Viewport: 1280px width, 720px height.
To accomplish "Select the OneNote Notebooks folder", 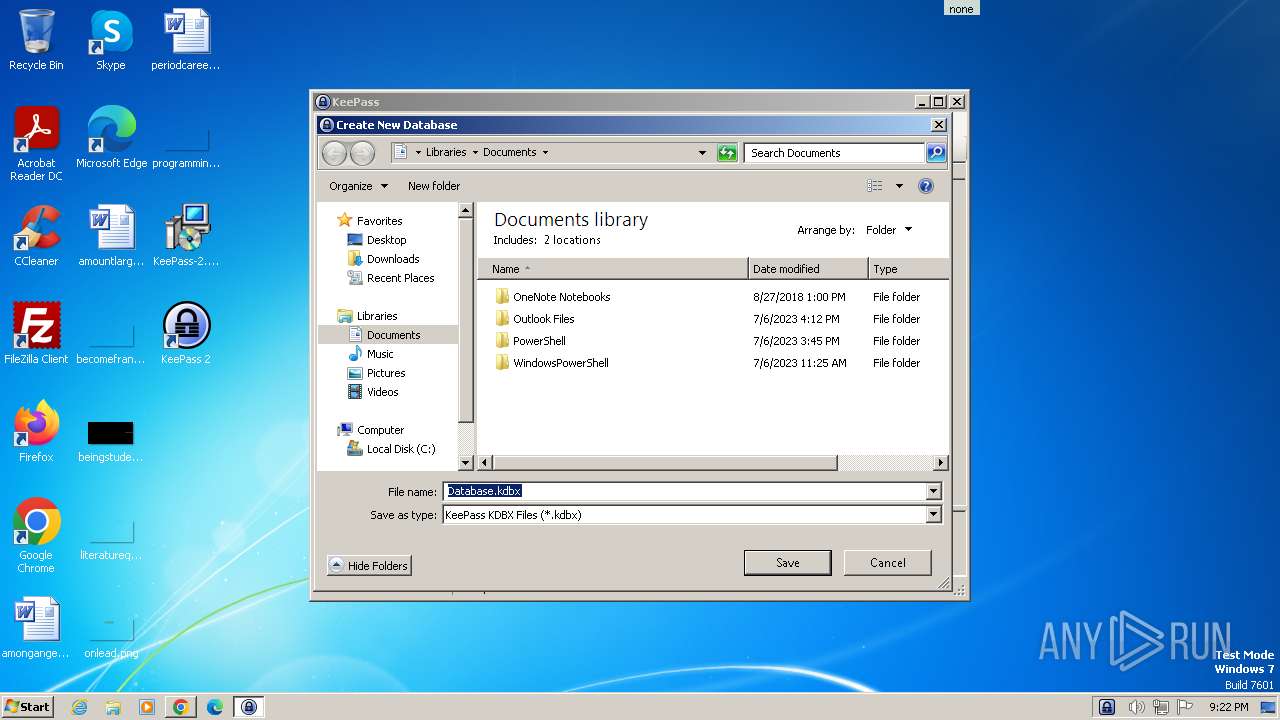I will click(x=561, y=297).
